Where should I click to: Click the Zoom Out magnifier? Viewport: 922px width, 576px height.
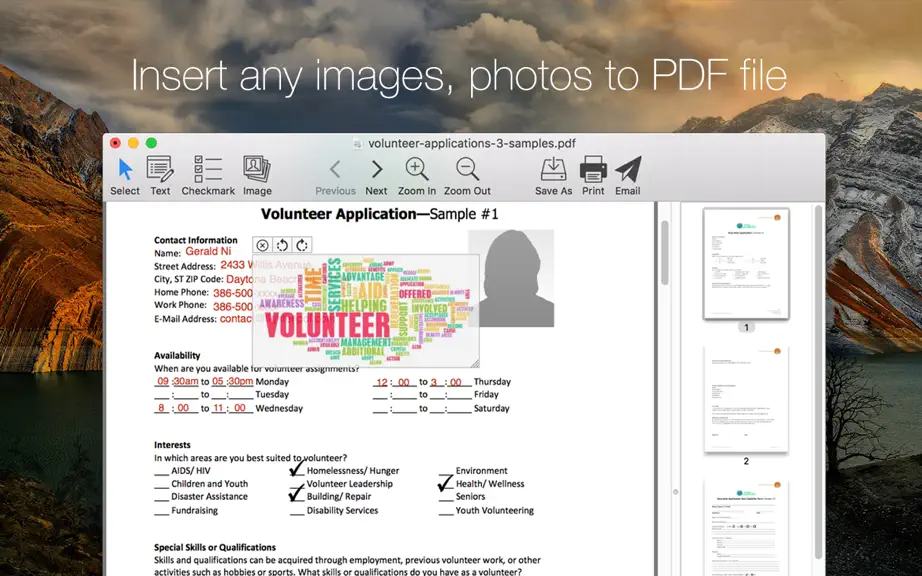click(x=467, y=176)
